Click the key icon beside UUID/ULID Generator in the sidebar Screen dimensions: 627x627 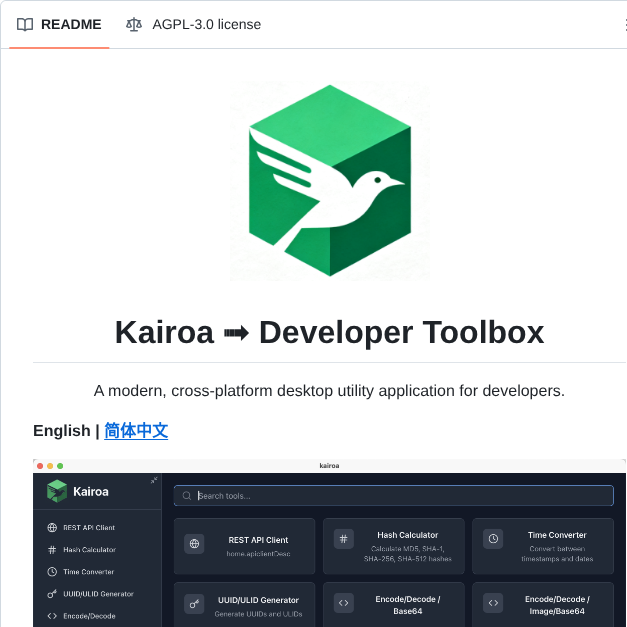coord(52,594)
